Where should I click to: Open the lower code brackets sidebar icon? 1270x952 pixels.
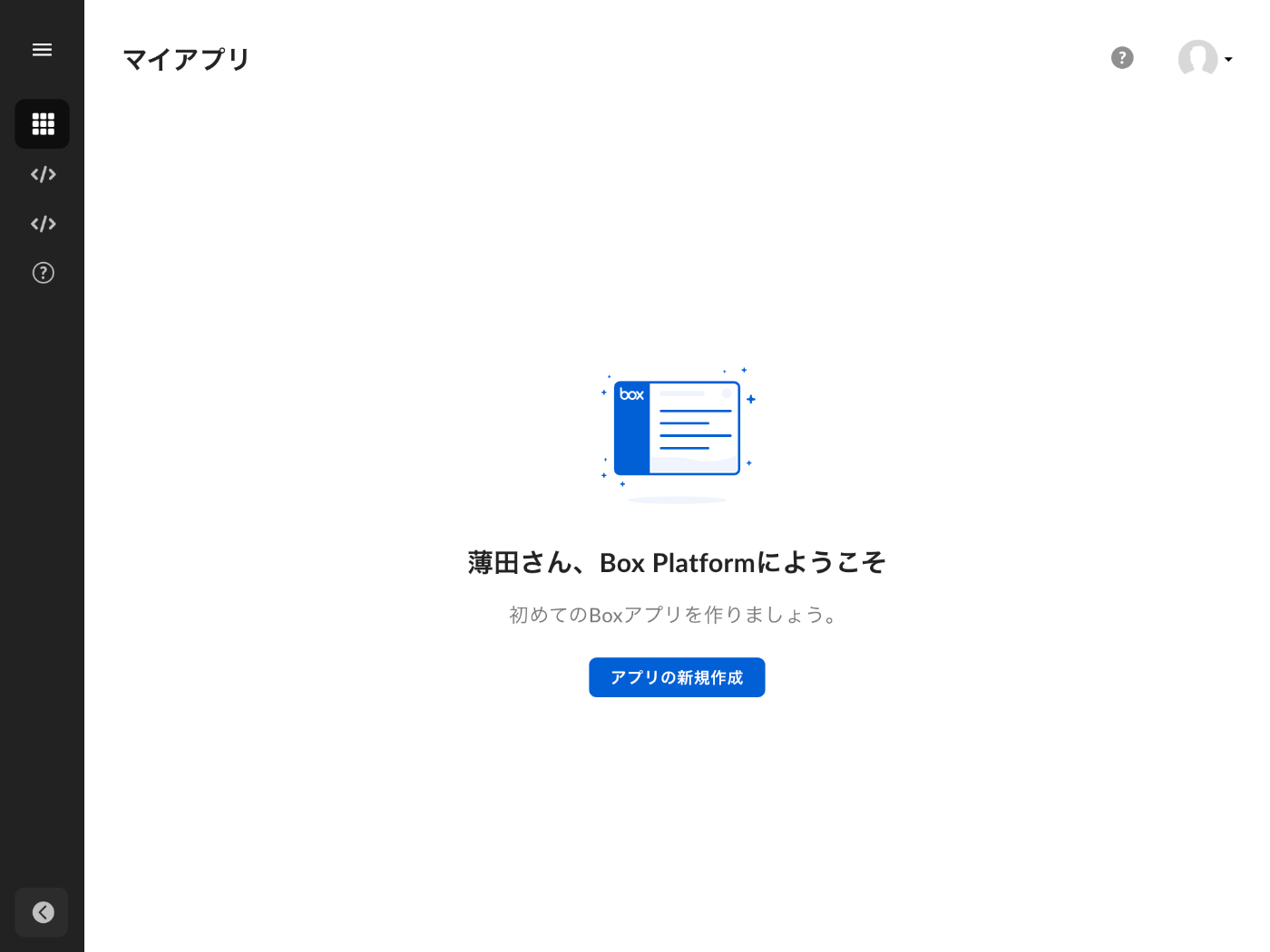coord(43,223)
